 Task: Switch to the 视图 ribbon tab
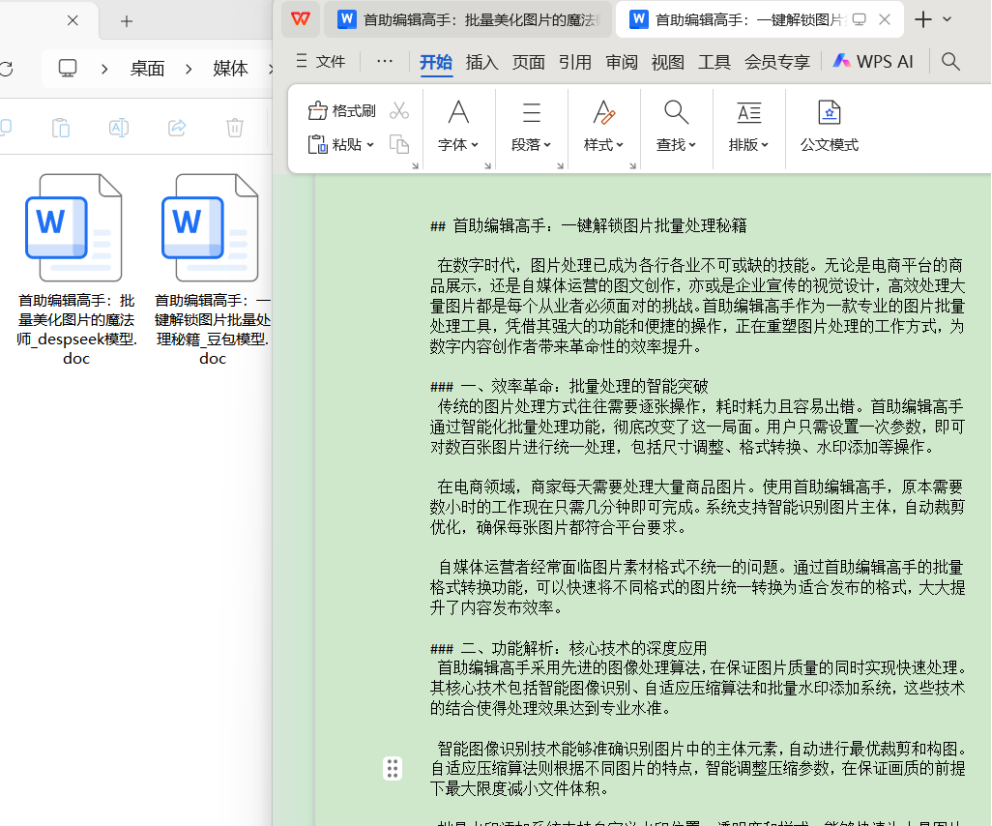coord(668,62)
